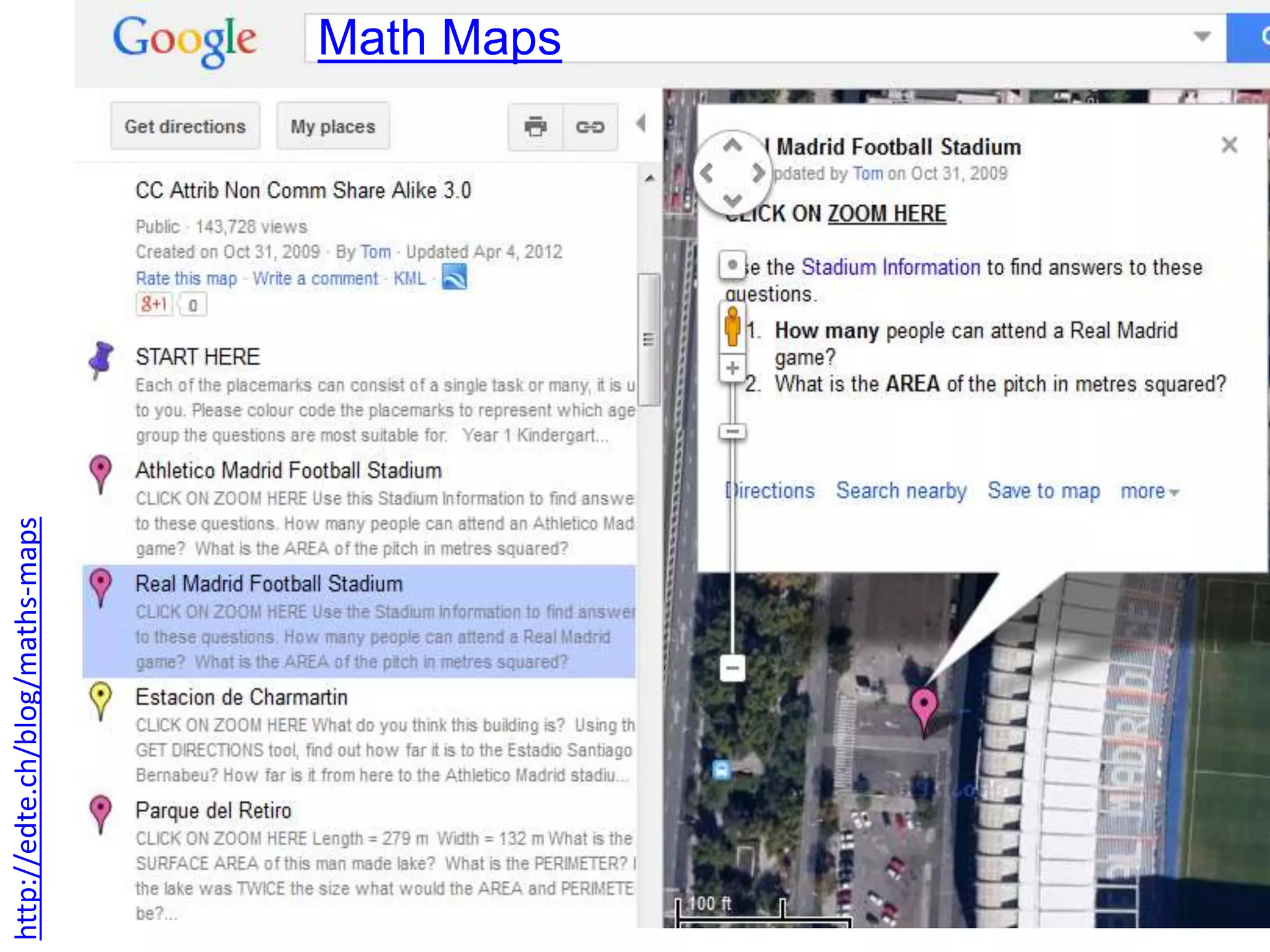
Task: Click the blue START HERE pushpin icon
Action: tap(101, 360)
